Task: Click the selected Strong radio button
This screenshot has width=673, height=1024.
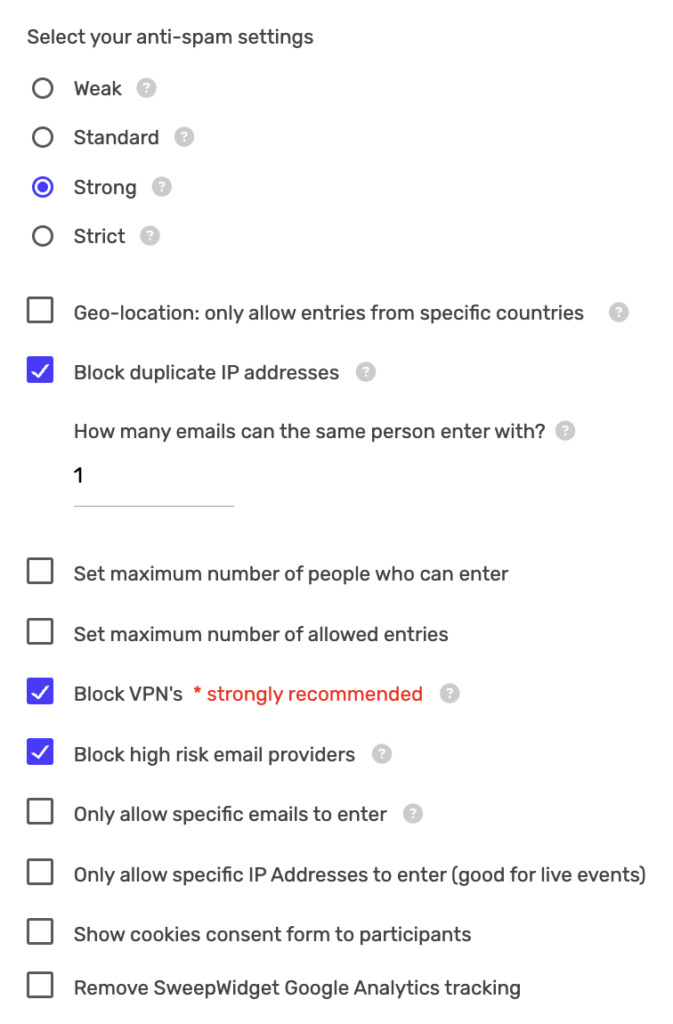Action: pyautogui.click(x=42, y=187)
